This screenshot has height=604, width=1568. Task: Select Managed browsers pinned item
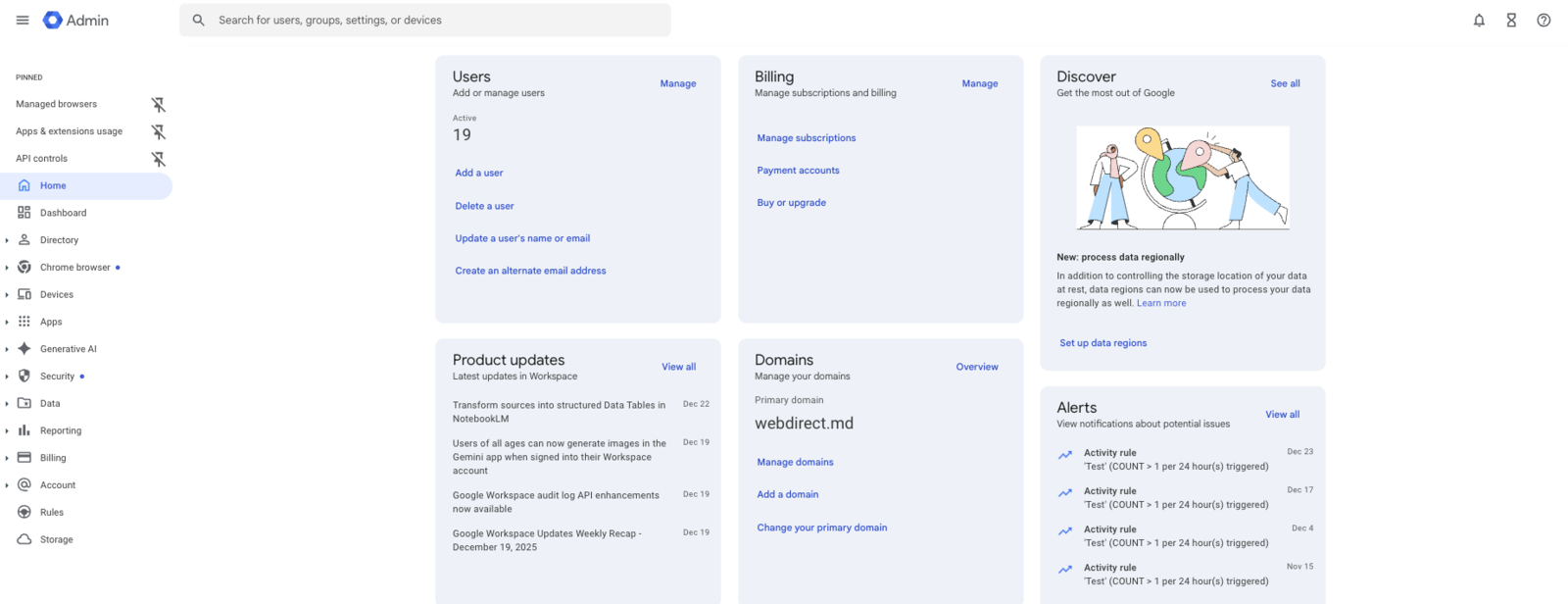[56, 104]
